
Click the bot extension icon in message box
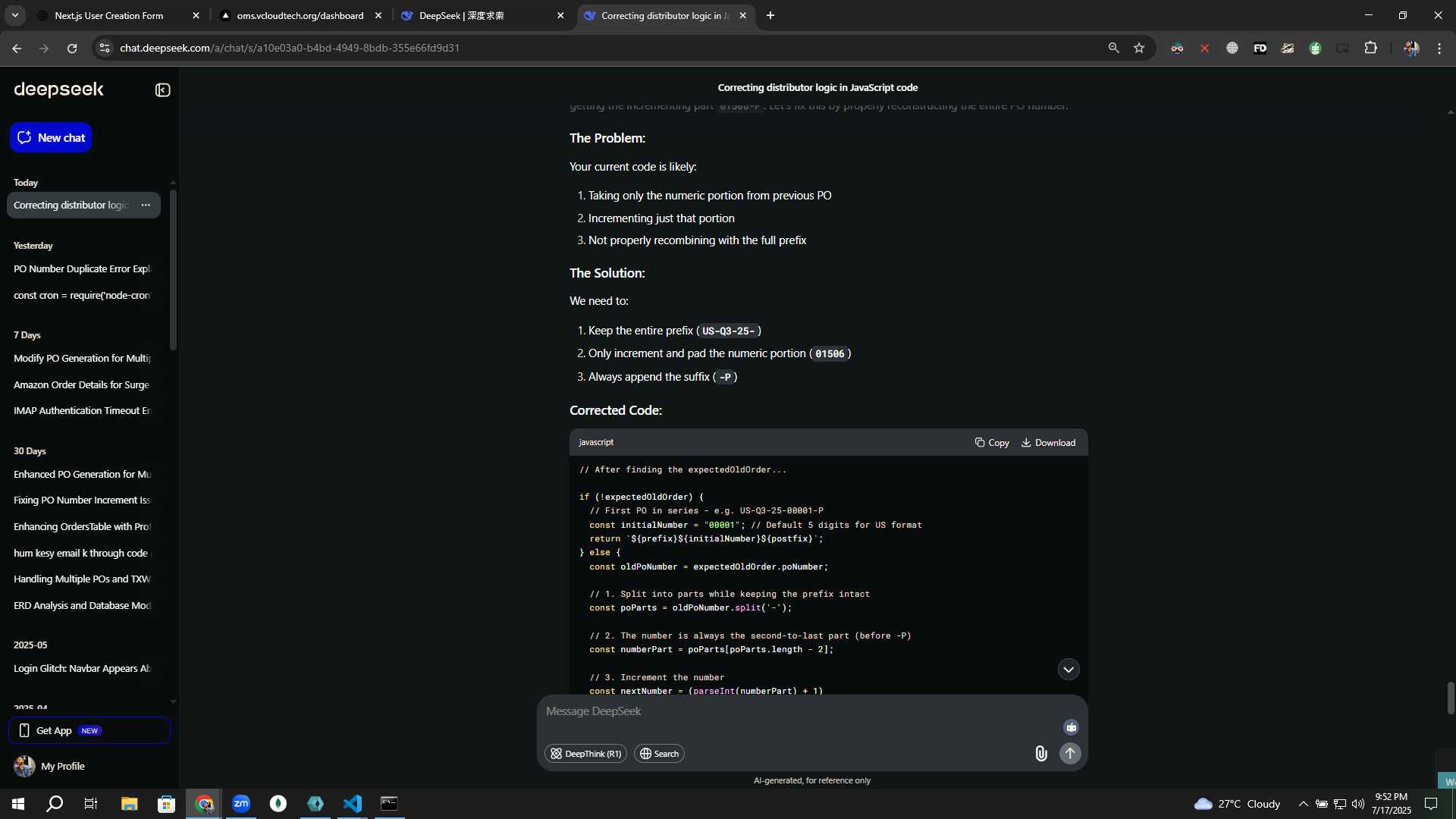point(1071,727)
